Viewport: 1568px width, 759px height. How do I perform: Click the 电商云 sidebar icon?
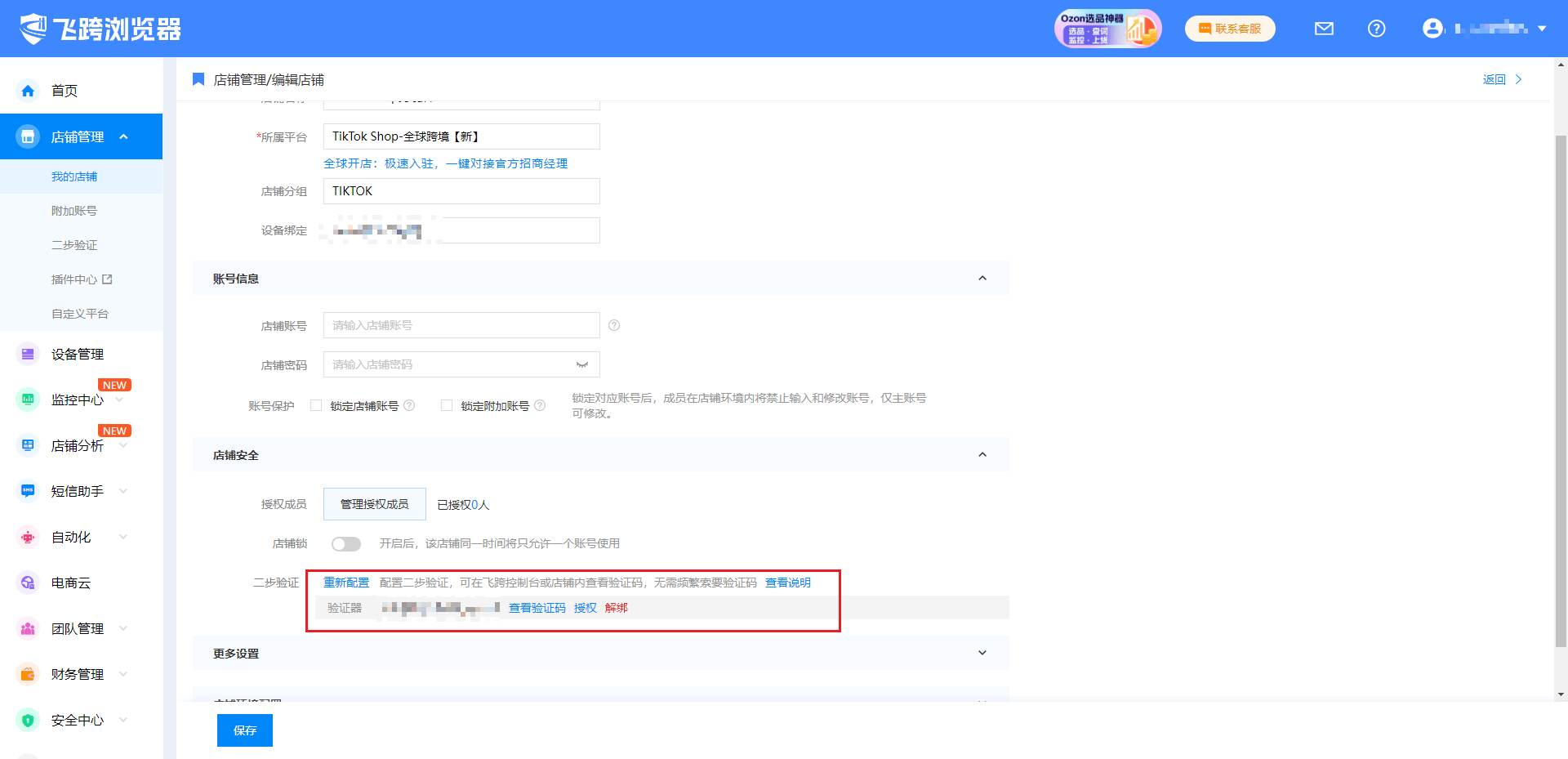click(28, 583)
